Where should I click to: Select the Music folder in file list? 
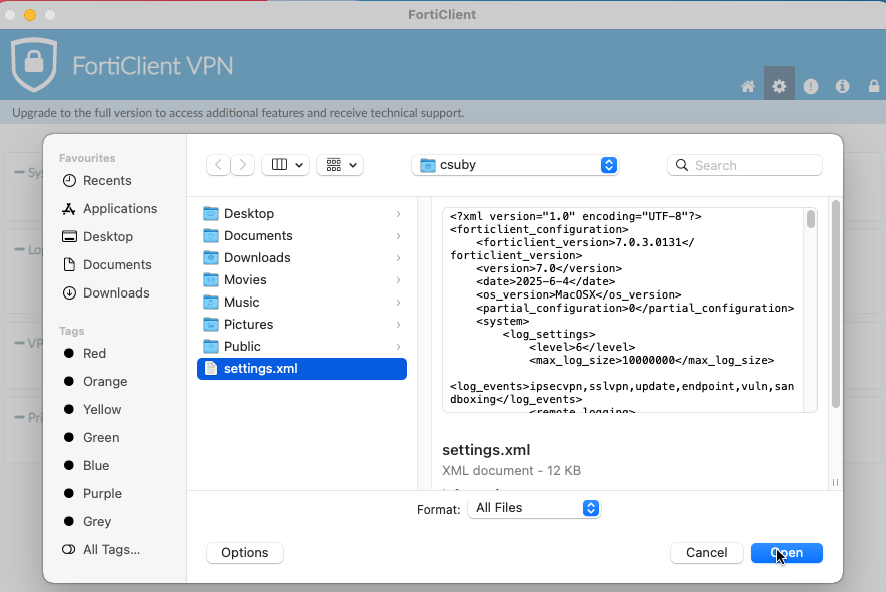pos(302,302)
